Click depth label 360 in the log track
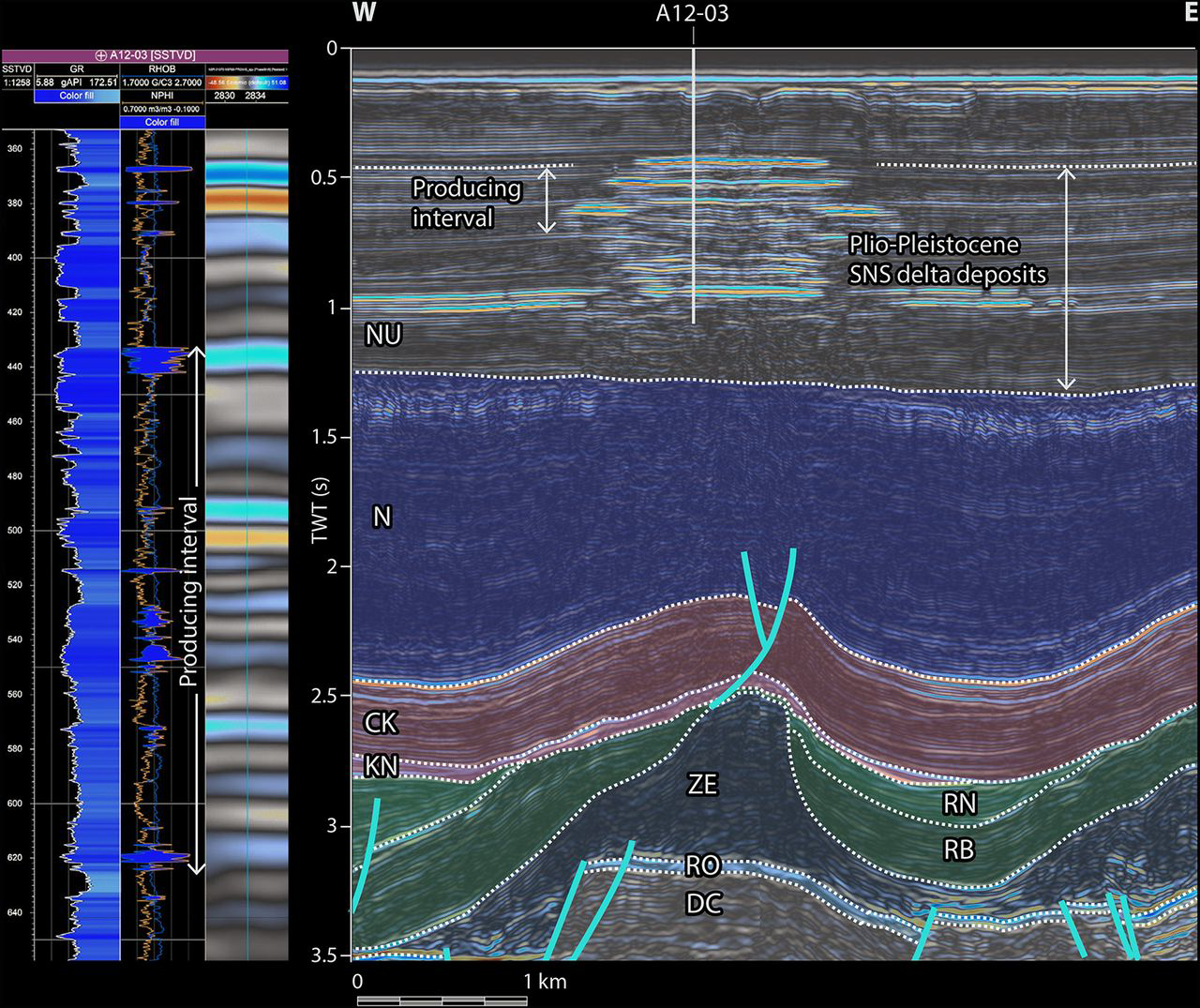 click(x=14, y=149)
